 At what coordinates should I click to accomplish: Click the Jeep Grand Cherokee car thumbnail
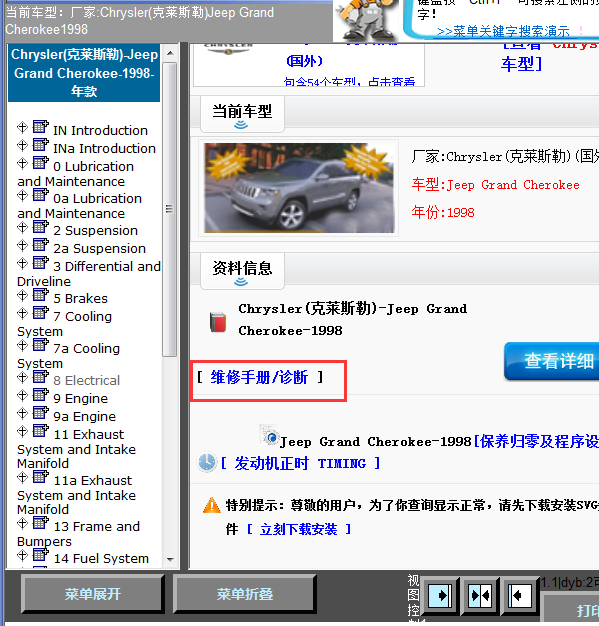pyautogui.click(x=299, y=188)
